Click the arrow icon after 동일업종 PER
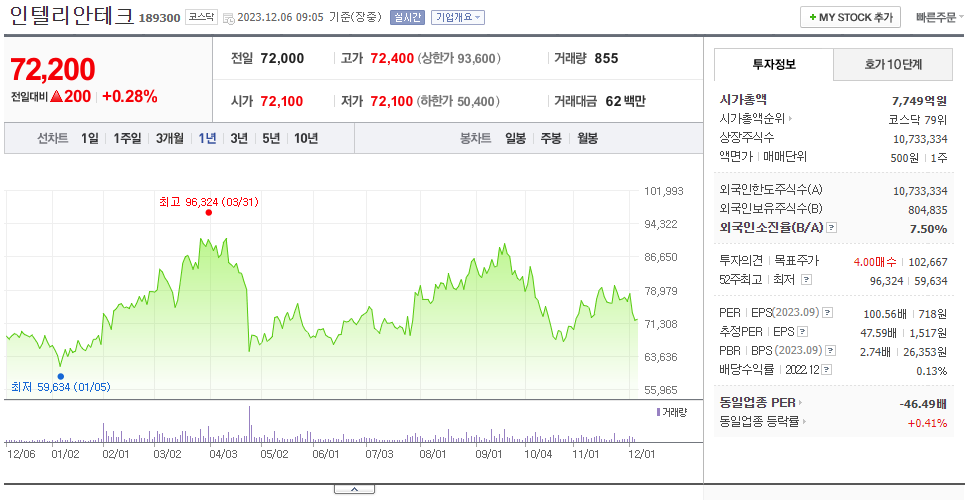 pyautogui.click(x=801, y=403)
